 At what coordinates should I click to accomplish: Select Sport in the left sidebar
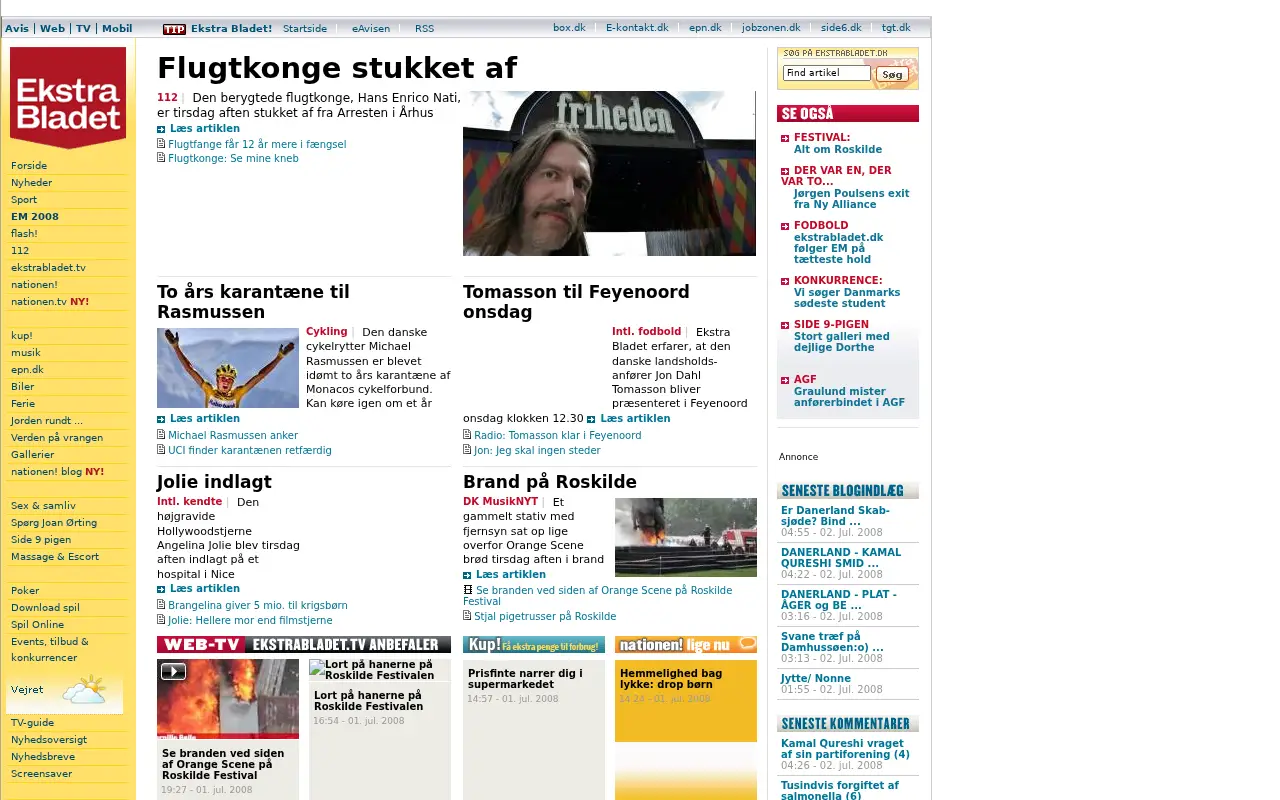(24, 200)
